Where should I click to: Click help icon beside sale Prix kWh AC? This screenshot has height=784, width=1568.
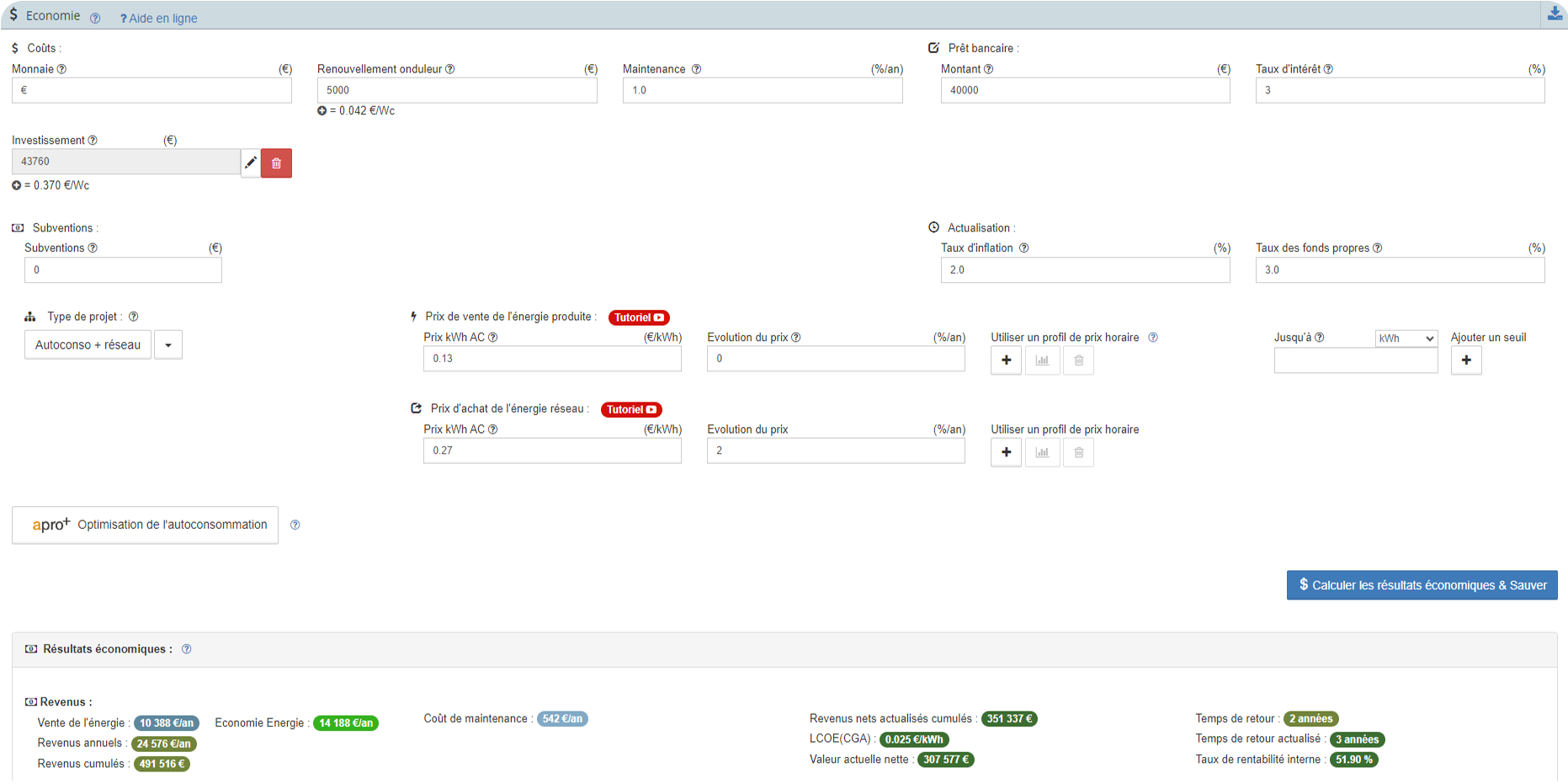click(493, 337)
